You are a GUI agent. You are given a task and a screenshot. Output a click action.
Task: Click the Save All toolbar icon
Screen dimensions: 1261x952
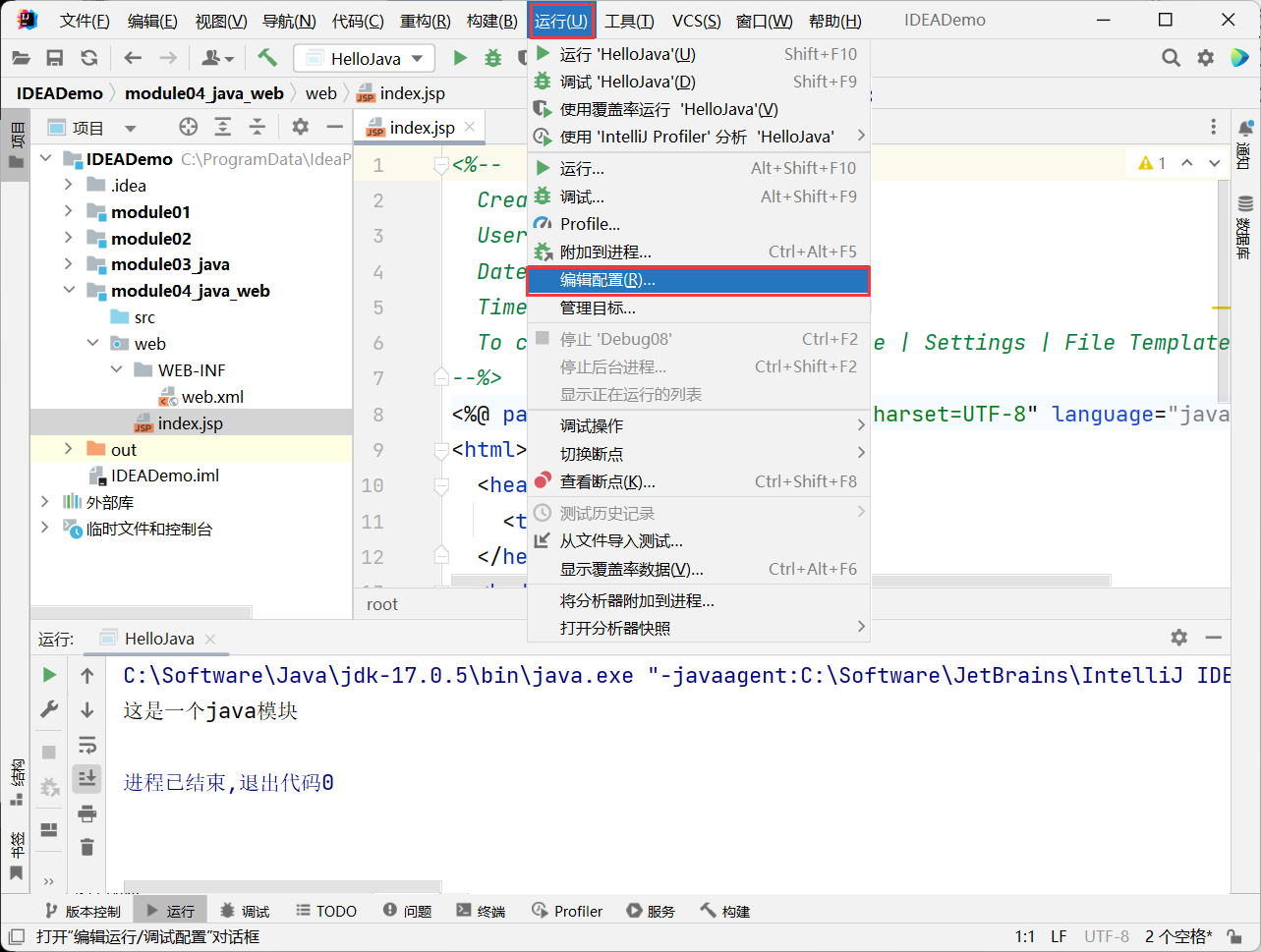tap(55, 58)
